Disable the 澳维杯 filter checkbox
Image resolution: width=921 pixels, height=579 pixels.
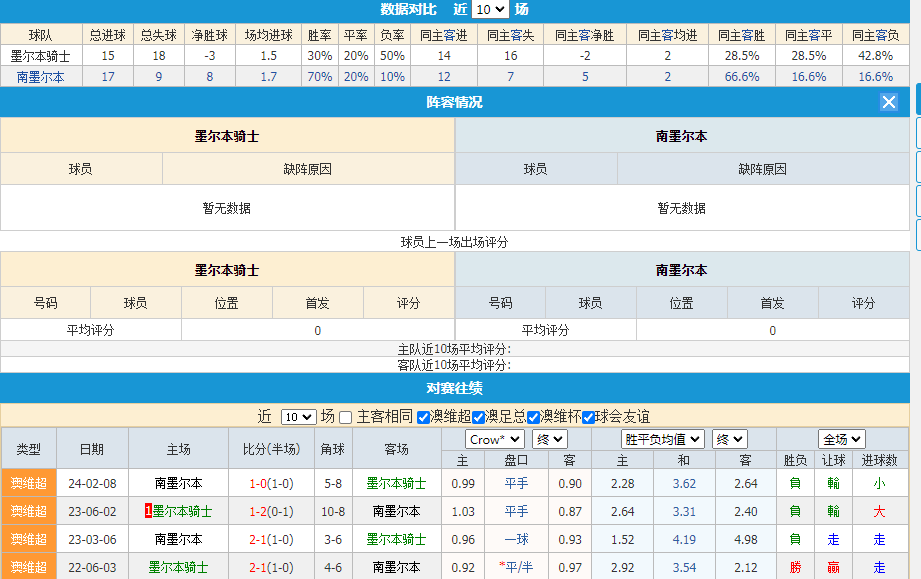pos(533,417)
